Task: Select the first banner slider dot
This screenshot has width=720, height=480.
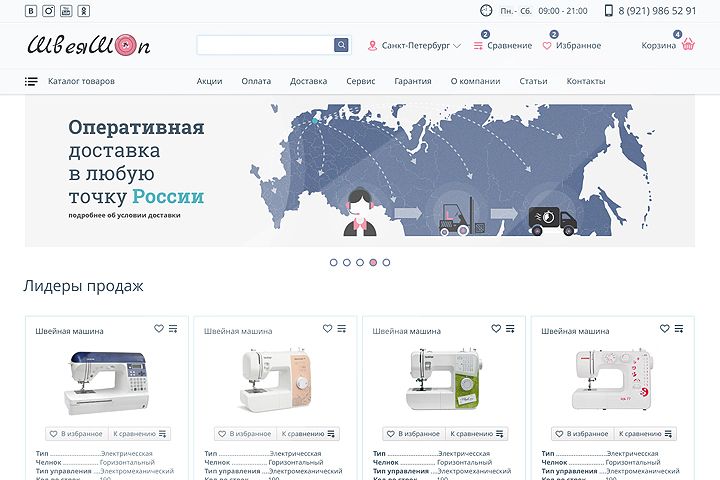Action: [x=334, y=262]
